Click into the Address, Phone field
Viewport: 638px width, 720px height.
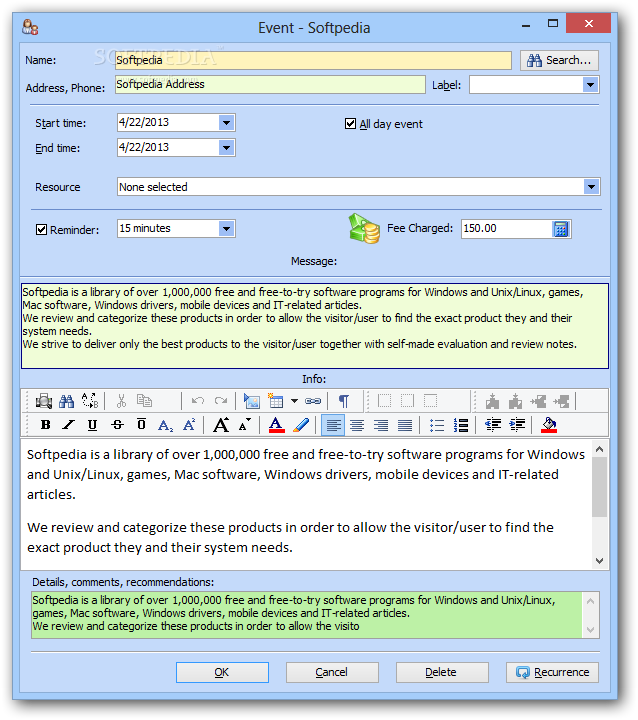(270, 84)
